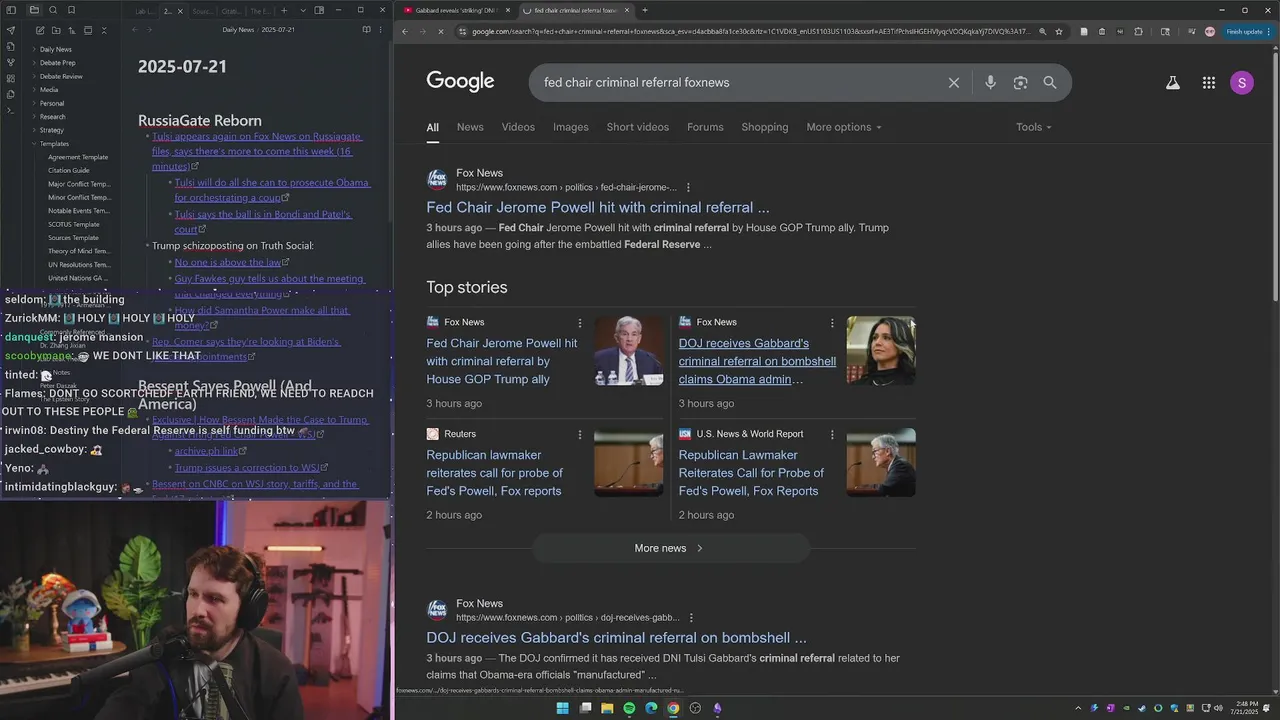Toggle the Obsidian right sidebar icon
1280x720 pixels.
[x=319, y=10]
